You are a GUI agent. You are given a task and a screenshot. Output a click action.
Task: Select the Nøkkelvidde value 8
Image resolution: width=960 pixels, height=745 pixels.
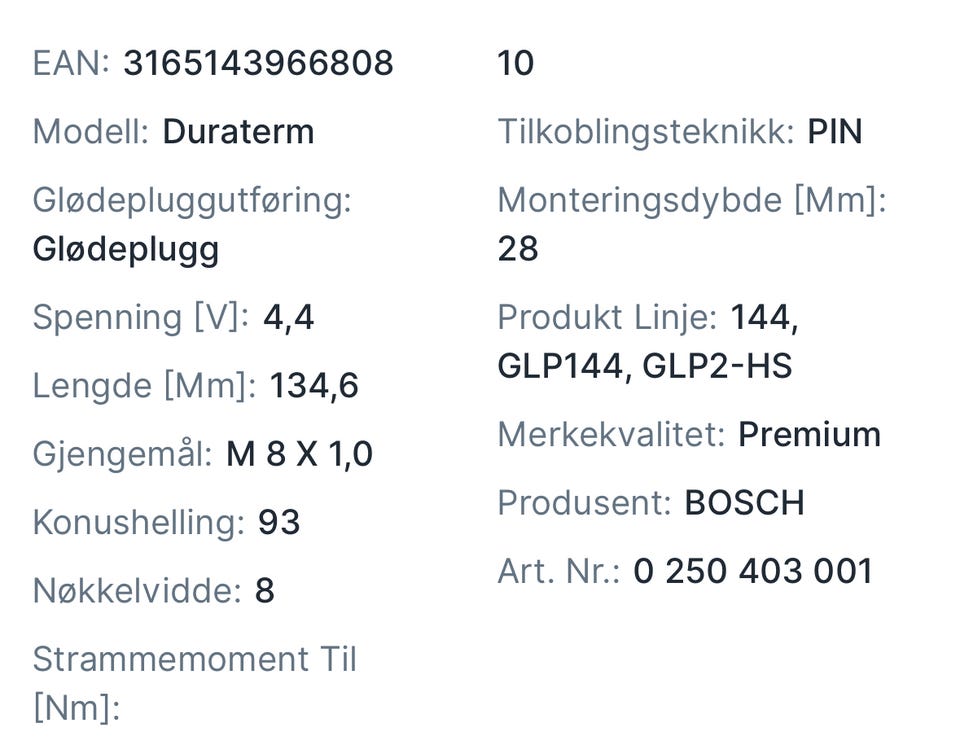265,591
